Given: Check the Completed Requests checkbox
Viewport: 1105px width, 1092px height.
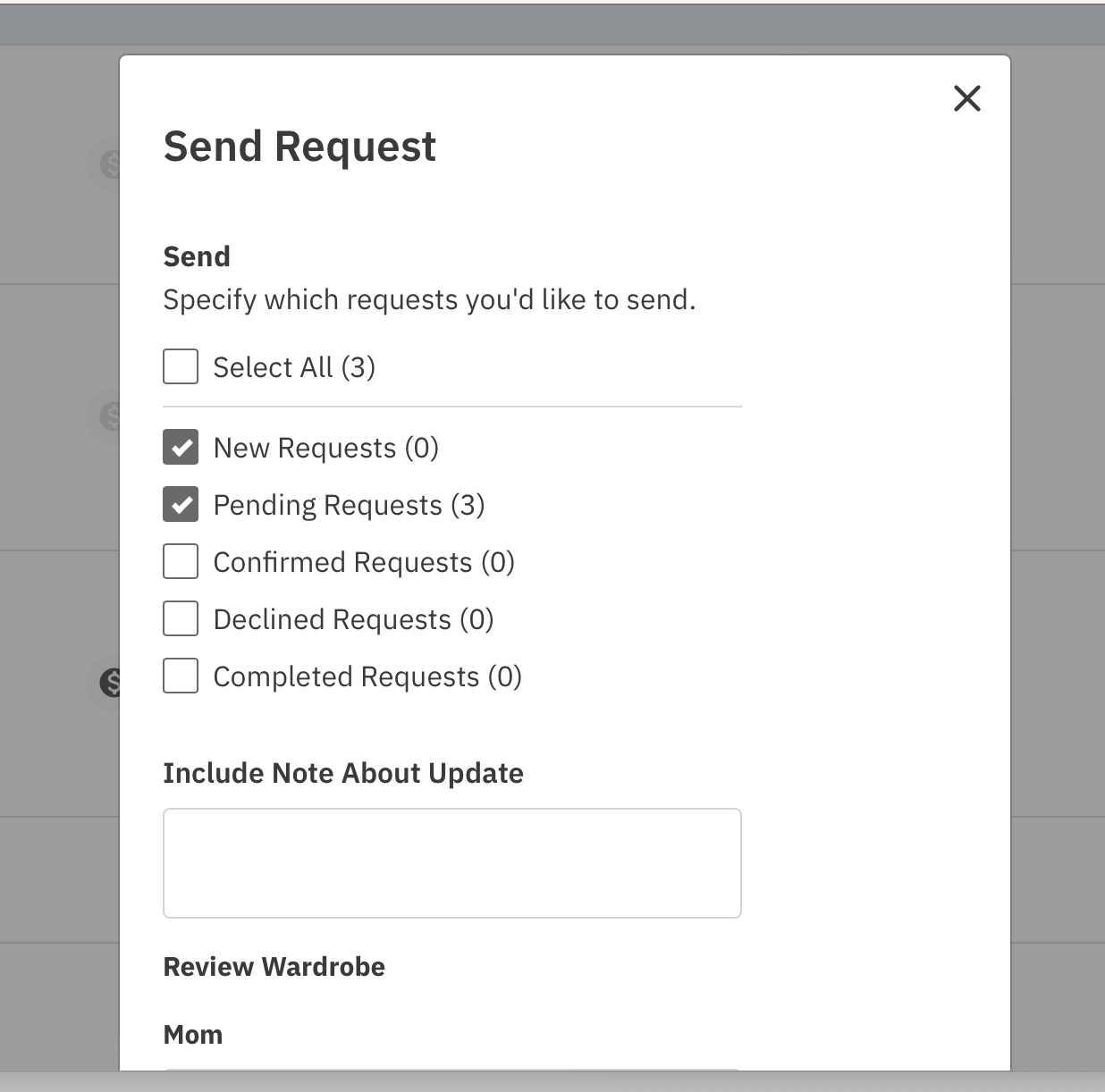Looking at the screenshot, I should coord(181,676).
